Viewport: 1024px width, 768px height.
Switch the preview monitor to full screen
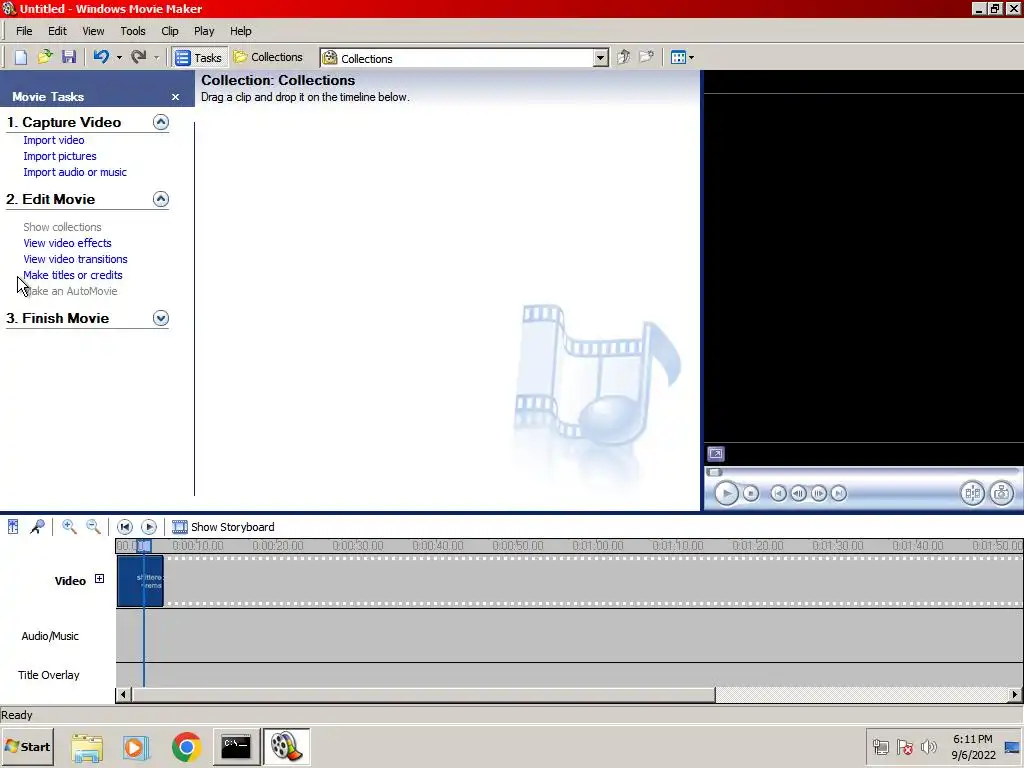coord(716,453)
